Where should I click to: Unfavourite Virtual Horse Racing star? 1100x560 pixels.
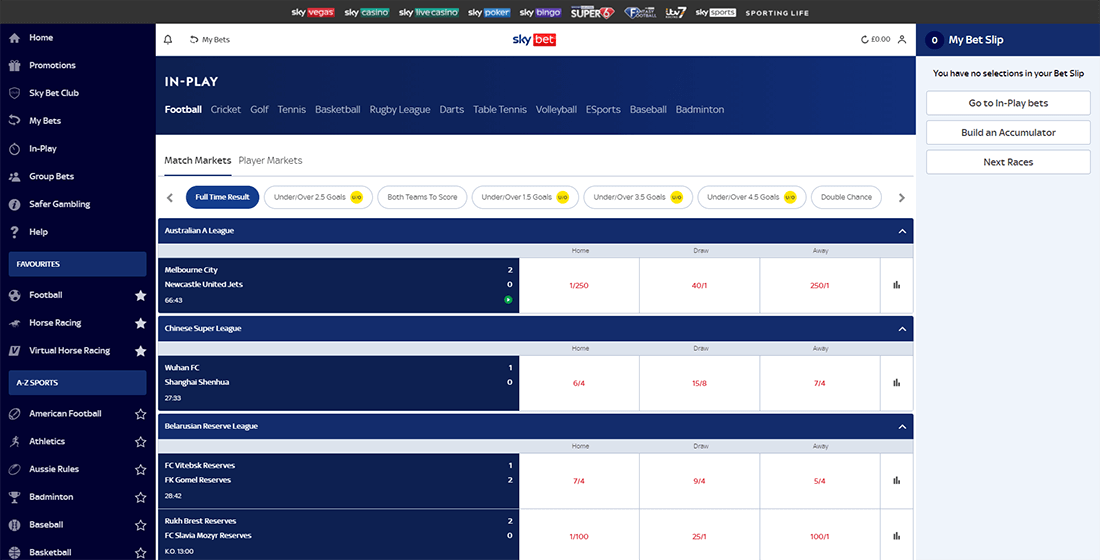point(140,351)
